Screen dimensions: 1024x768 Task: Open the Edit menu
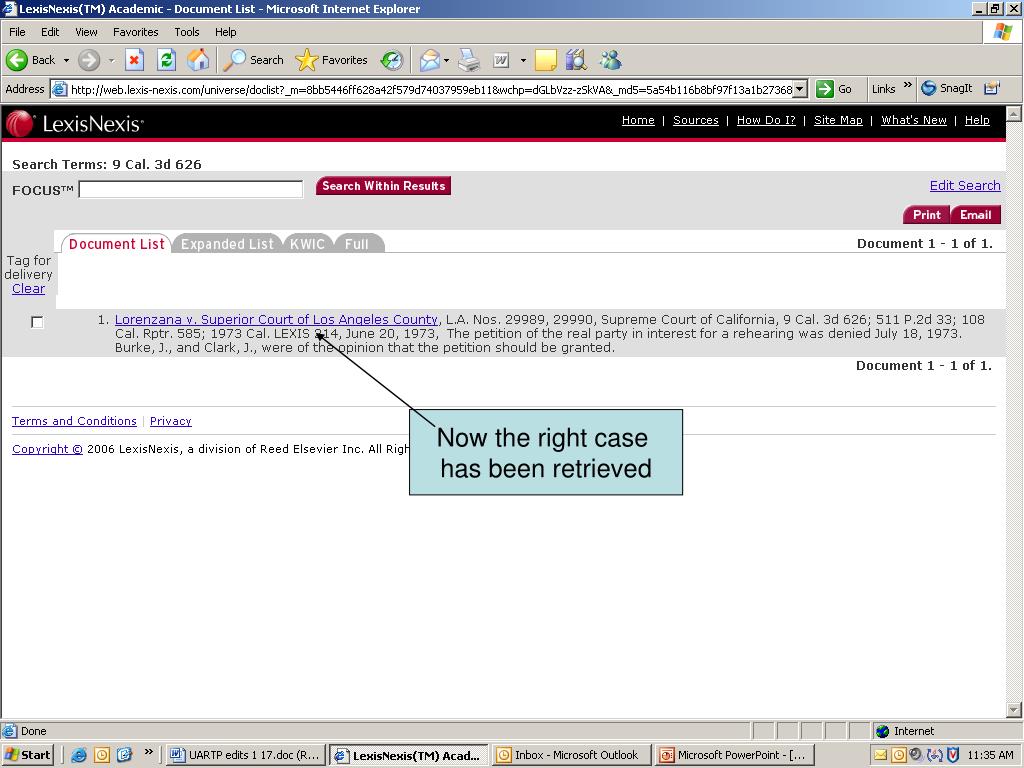tap(50, 32)
